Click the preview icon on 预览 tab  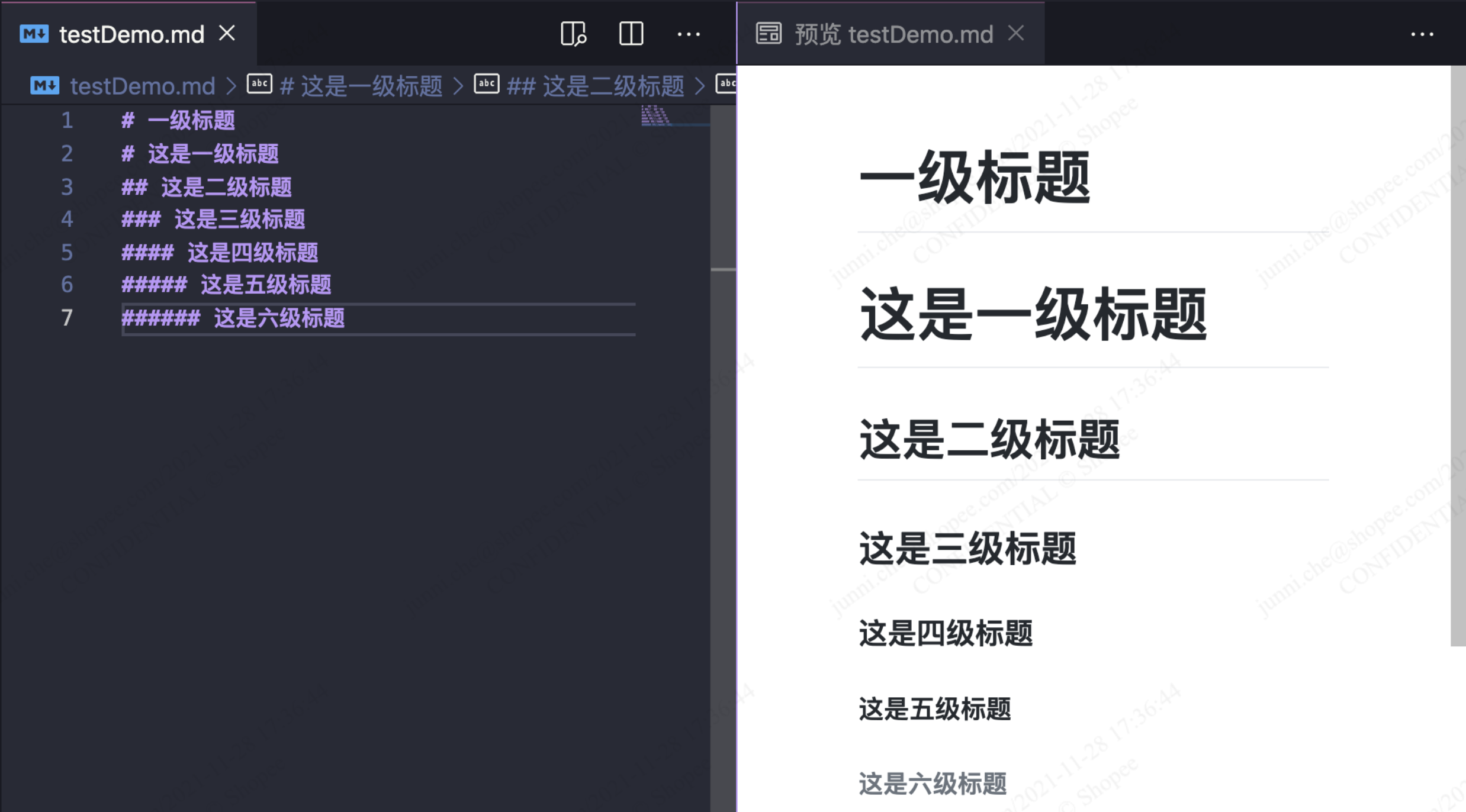[769, 34]
